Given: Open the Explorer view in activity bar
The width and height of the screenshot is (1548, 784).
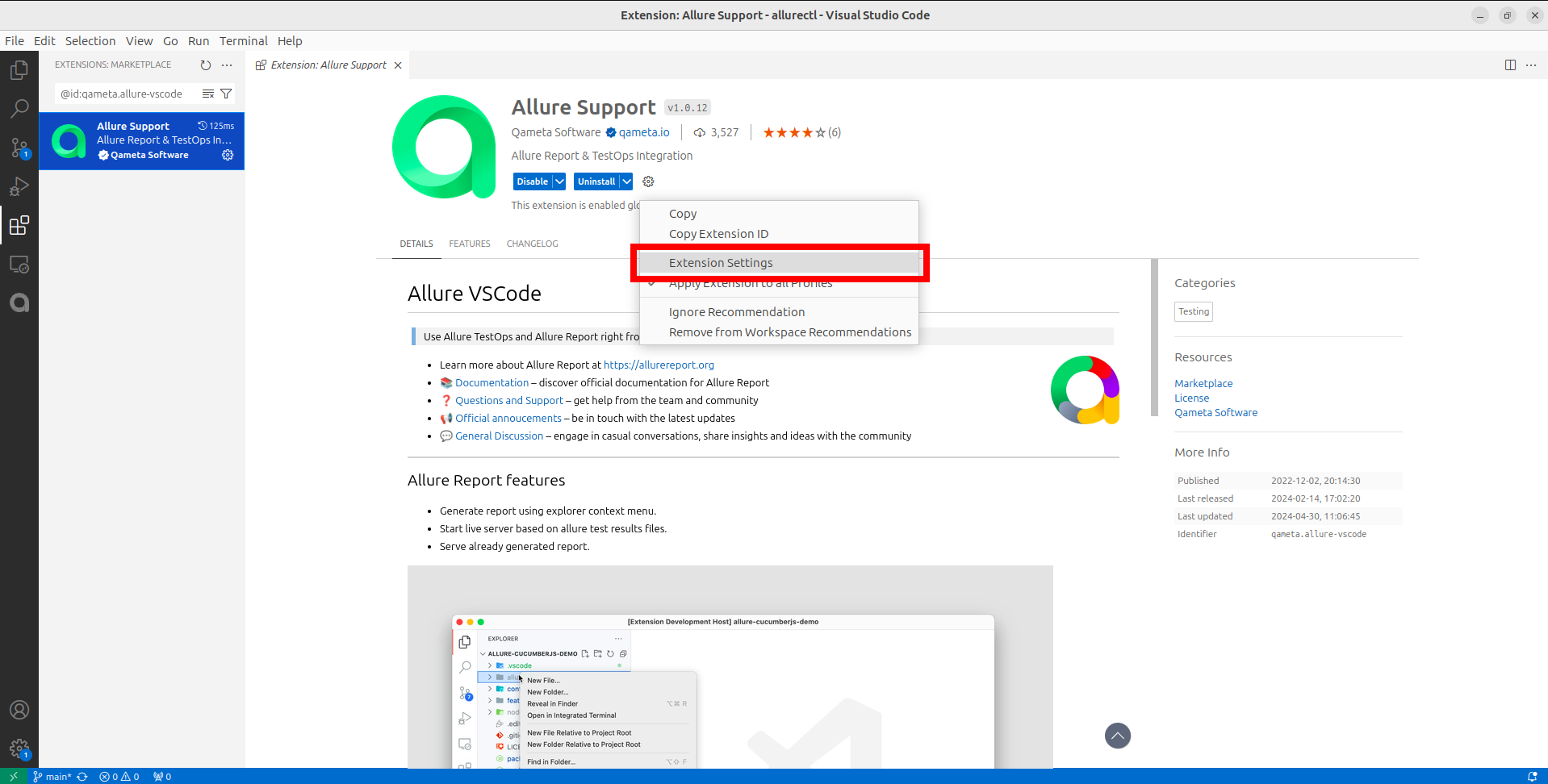Looking at the screenshot, I should click(x=19, y=71).
